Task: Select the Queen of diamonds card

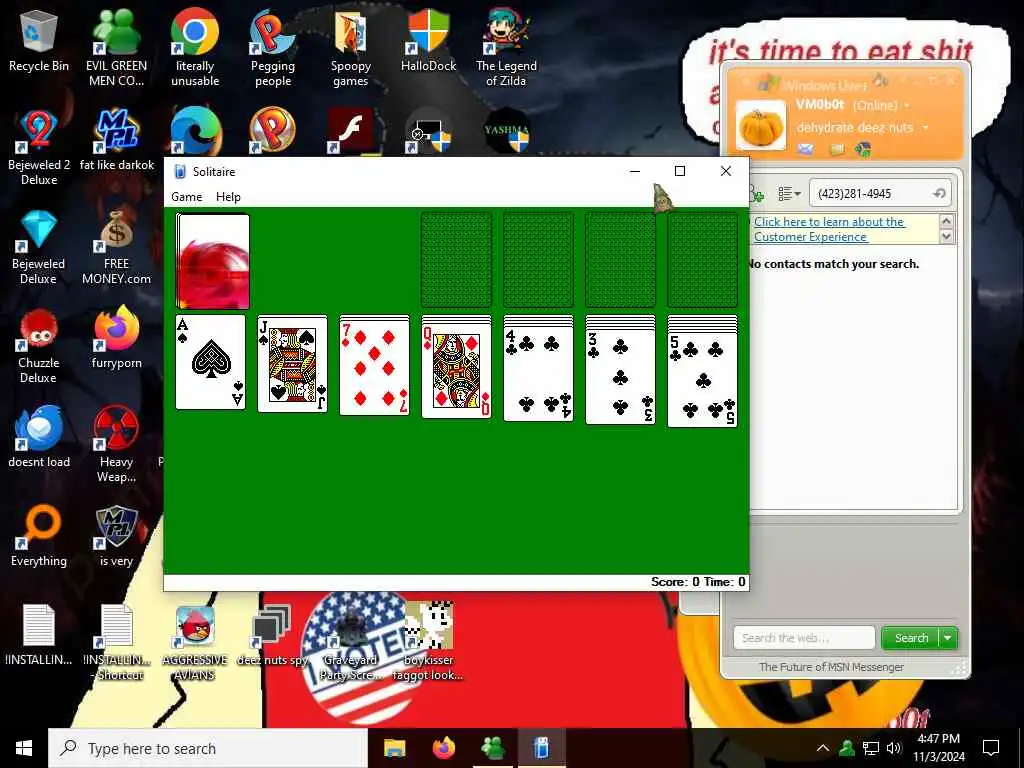Action: (x=456, y=370)
